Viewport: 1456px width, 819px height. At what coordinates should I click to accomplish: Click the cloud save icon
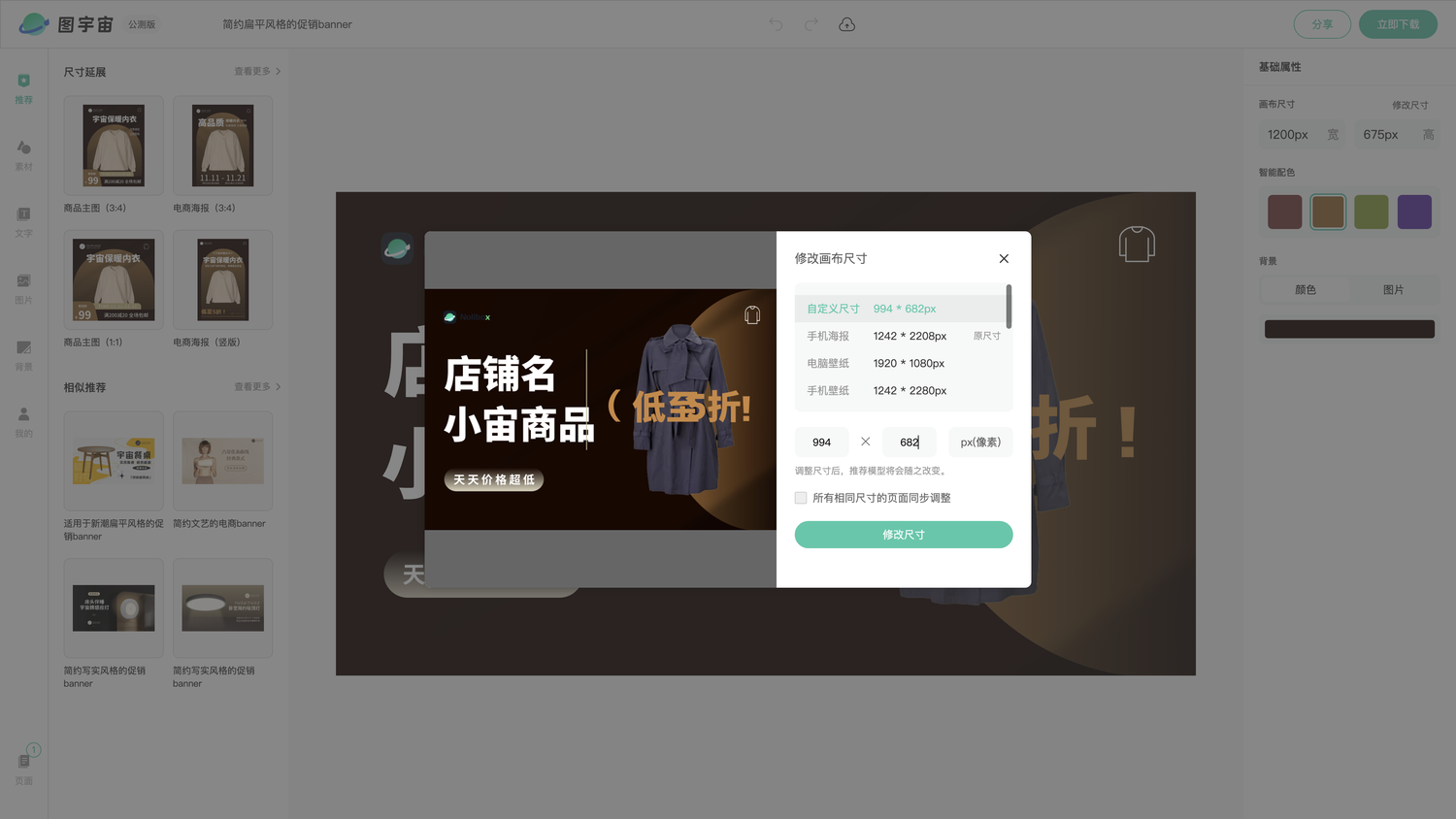[846, 24]
